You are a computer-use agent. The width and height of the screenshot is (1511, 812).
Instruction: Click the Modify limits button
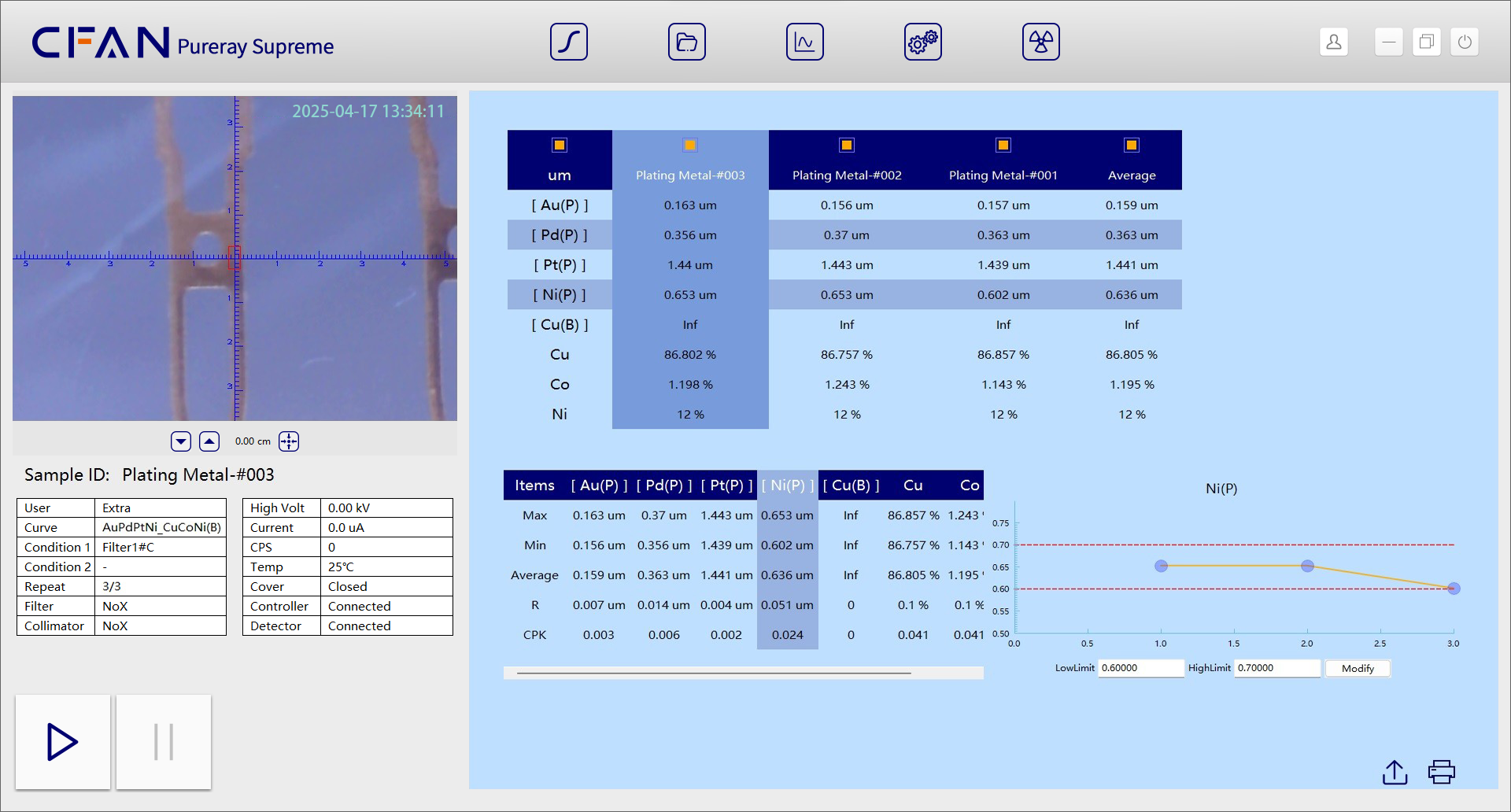(1358, 668)
